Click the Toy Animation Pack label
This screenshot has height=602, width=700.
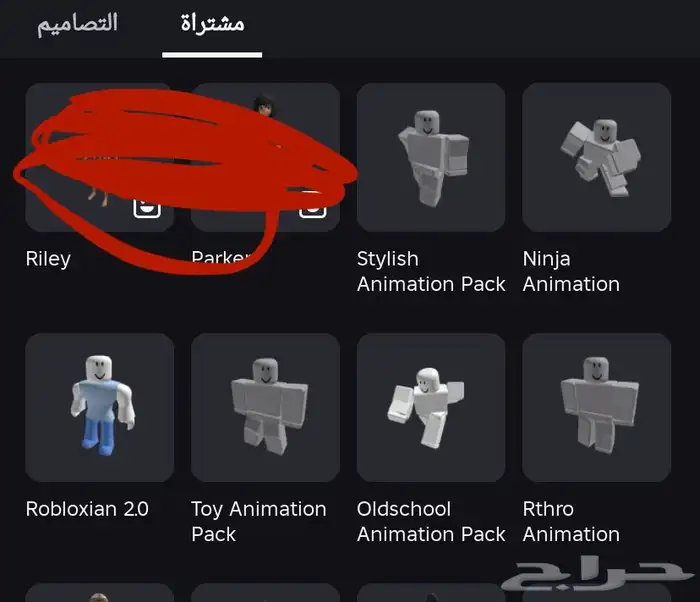[258, 521]
